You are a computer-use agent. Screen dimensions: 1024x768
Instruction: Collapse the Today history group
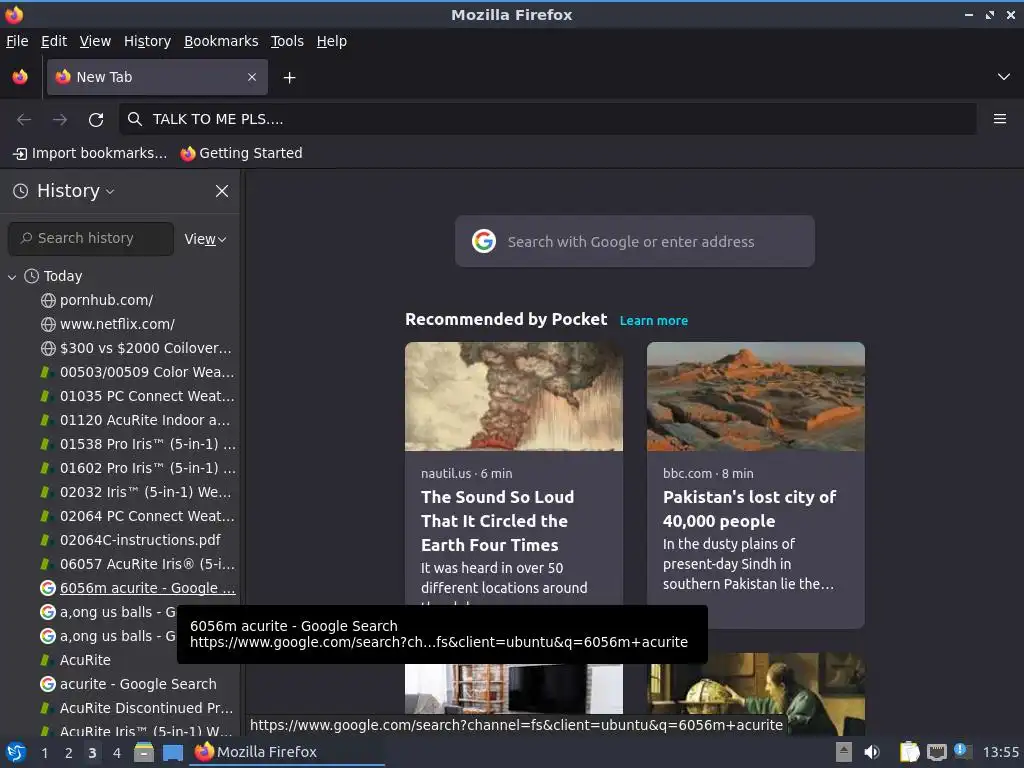click(12, 277)
